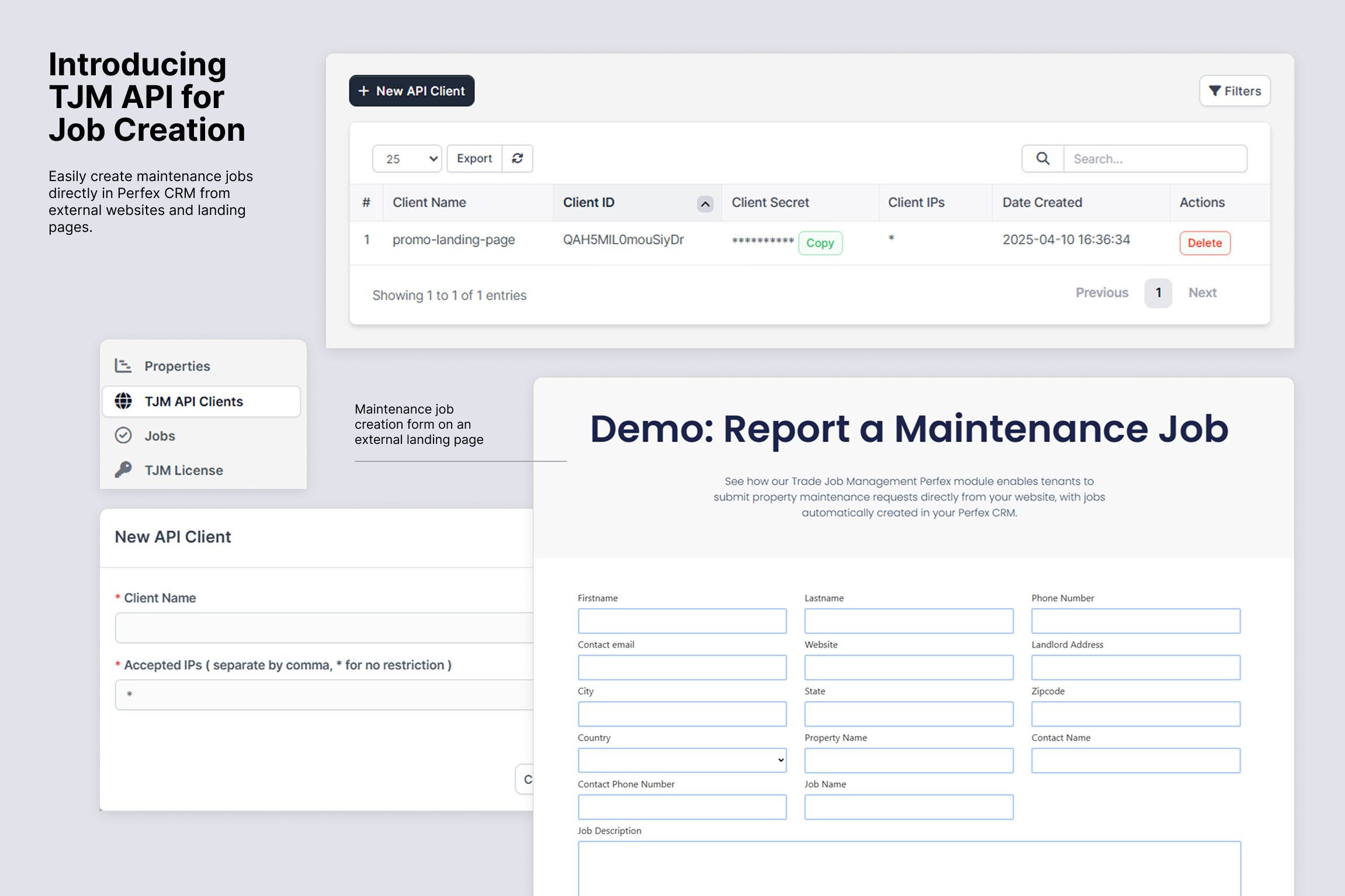Sort by the Client Name column

pos(429,203)
